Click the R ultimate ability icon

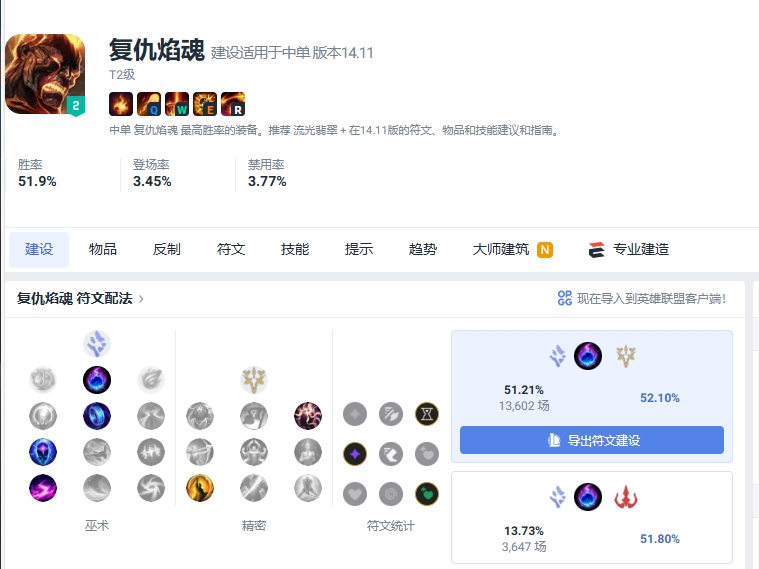coord(233,104)
